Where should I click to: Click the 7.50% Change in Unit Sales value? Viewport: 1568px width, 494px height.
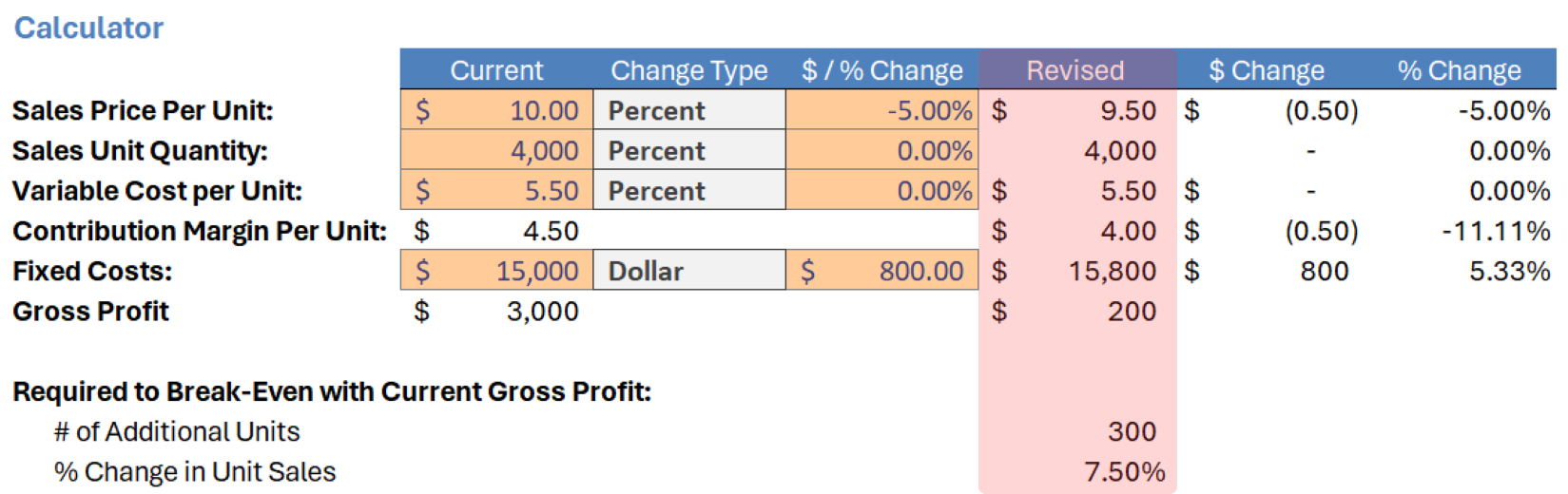coord(1077,471)
